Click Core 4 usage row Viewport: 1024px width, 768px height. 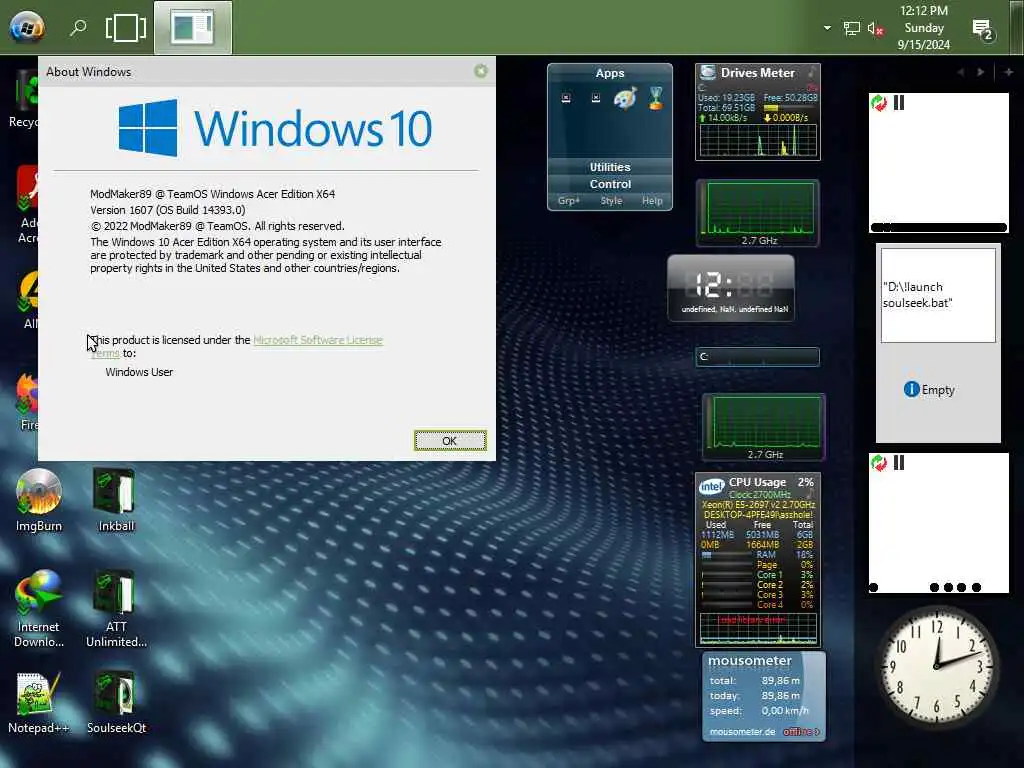(757, 605)
